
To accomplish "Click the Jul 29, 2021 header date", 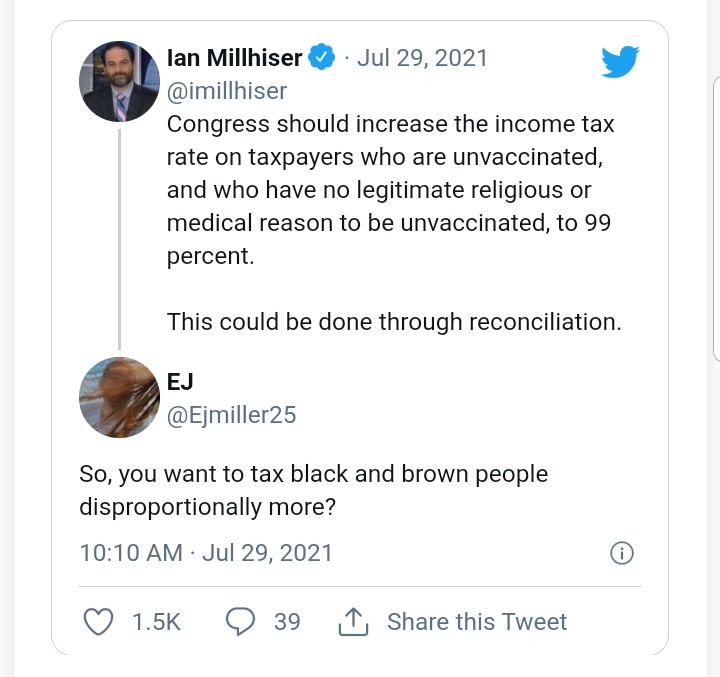I will point(423,58).
